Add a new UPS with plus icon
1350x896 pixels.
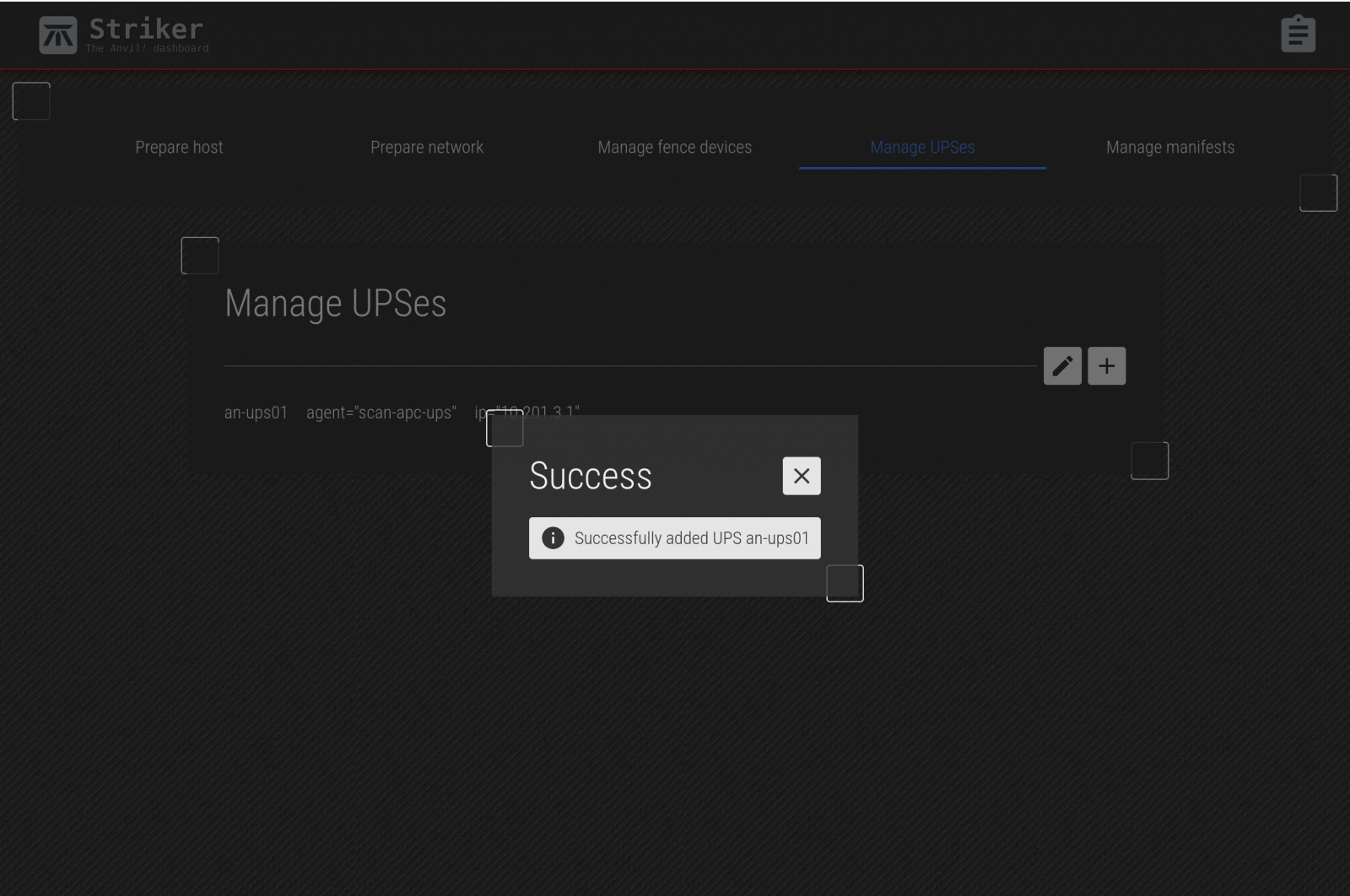[1106, 366]
